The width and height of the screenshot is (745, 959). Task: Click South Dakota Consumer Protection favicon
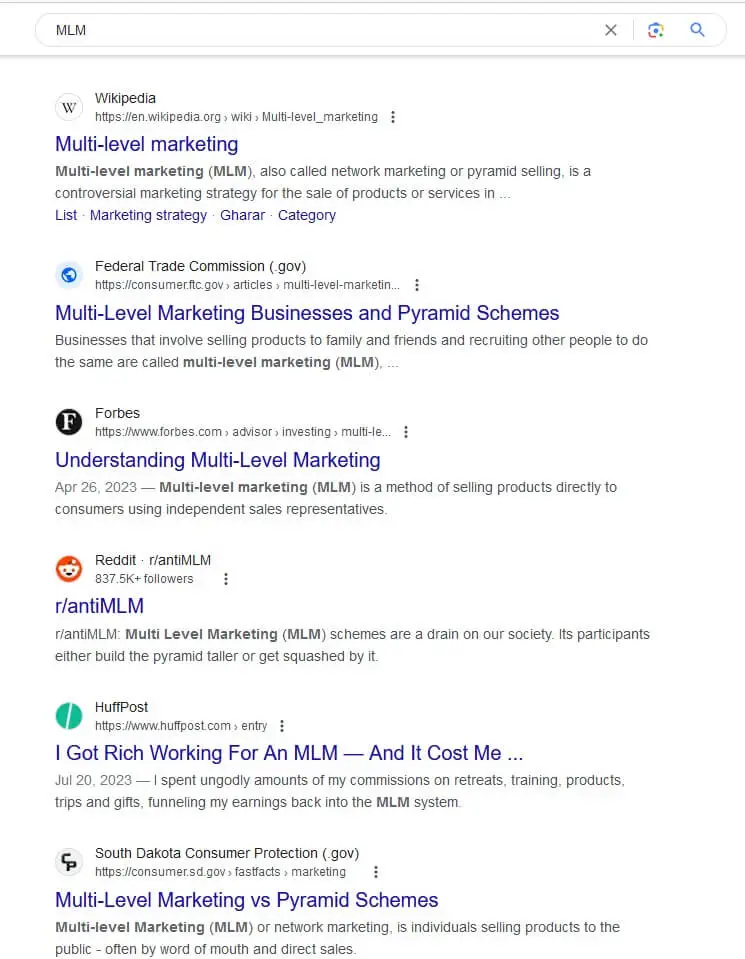(x=69, y=862)
